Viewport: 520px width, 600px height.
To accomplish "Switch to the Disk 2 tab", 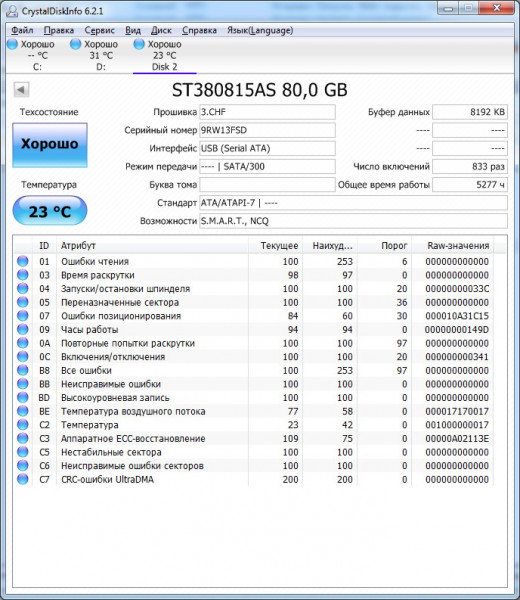I will click(x=165, y=55).
